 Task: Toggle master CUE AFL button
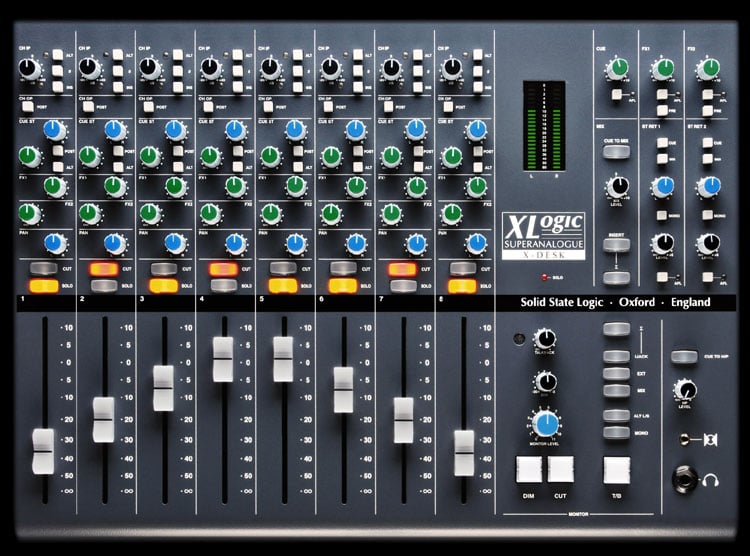pos(617,94)
